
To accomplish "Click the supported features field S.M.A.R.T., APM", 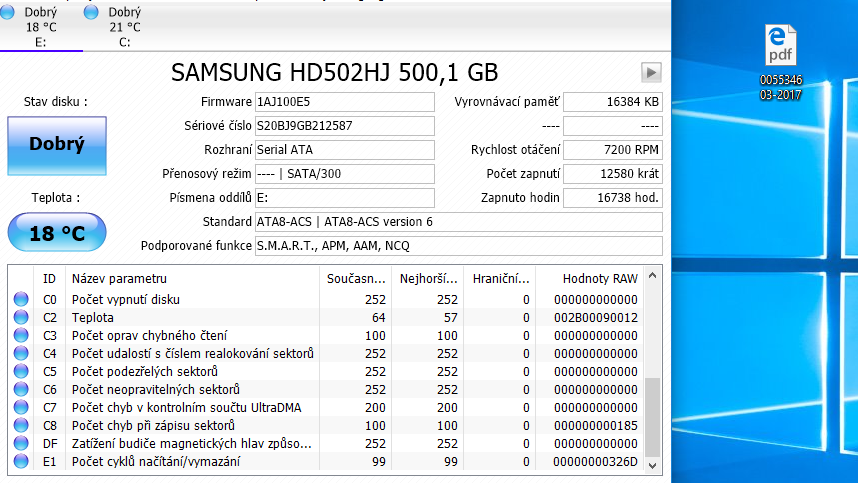I will click(x=459, y=246).
